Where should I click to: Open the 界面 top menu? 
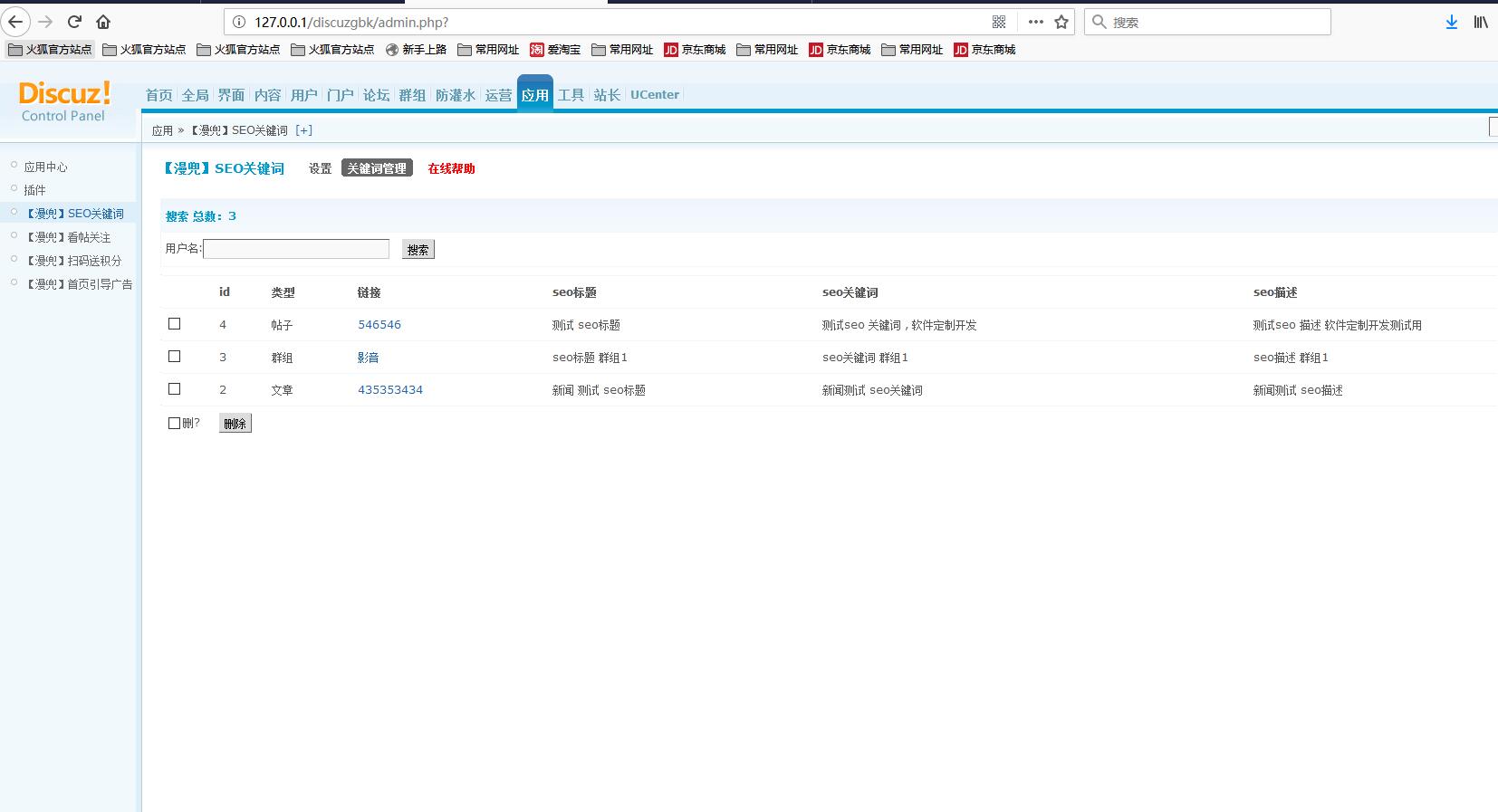pos(231,95)
